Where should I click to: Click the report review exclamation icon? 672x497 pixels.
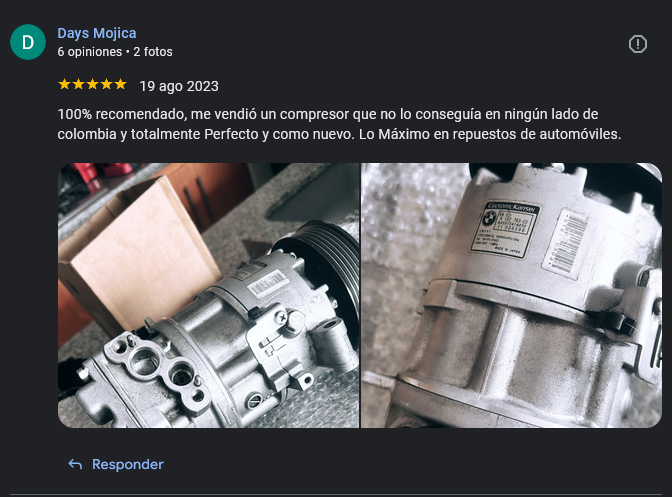[638, 44]
